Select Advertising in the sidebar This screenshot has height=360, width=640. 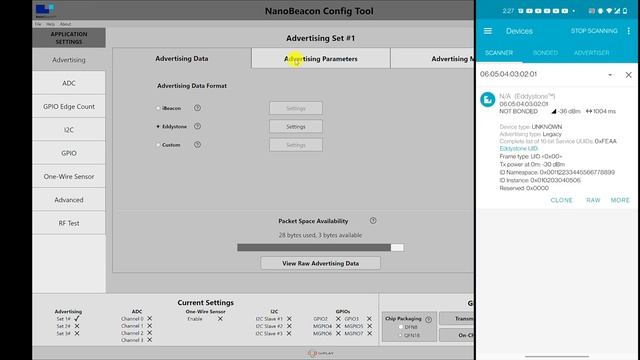(x=69, y=60)
